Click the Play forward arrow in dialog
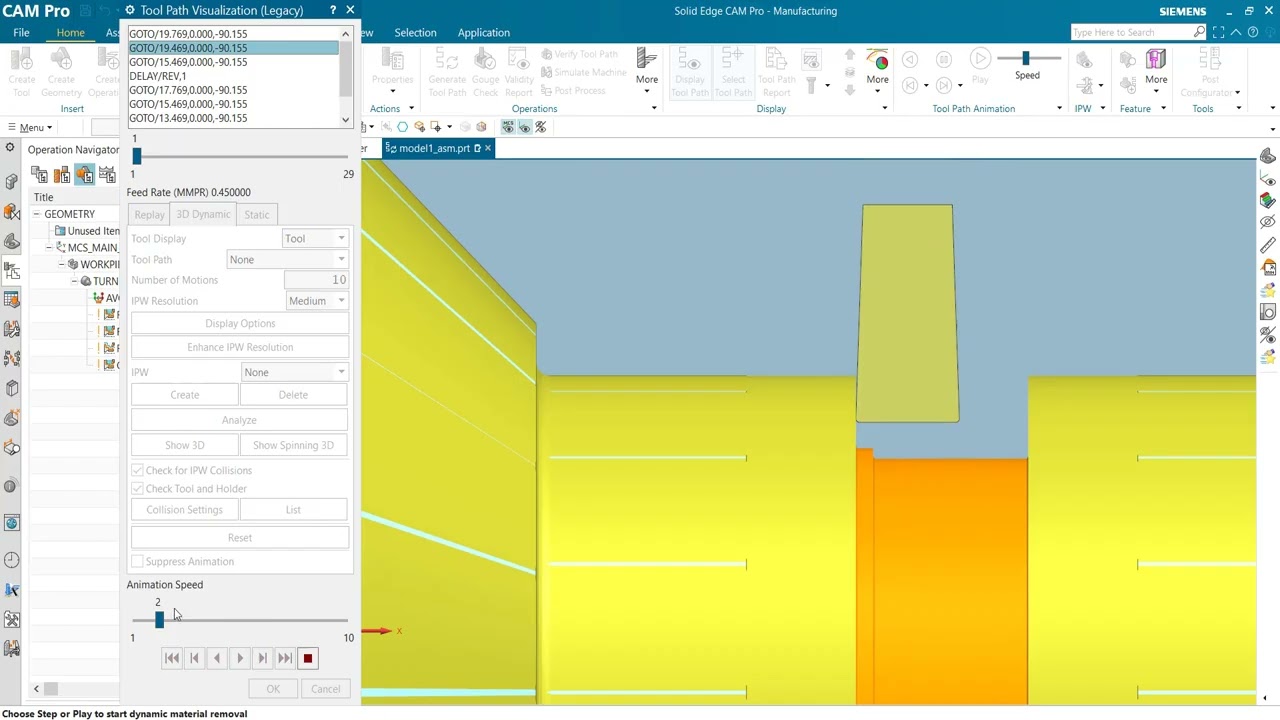 click(x=240, y=658)
